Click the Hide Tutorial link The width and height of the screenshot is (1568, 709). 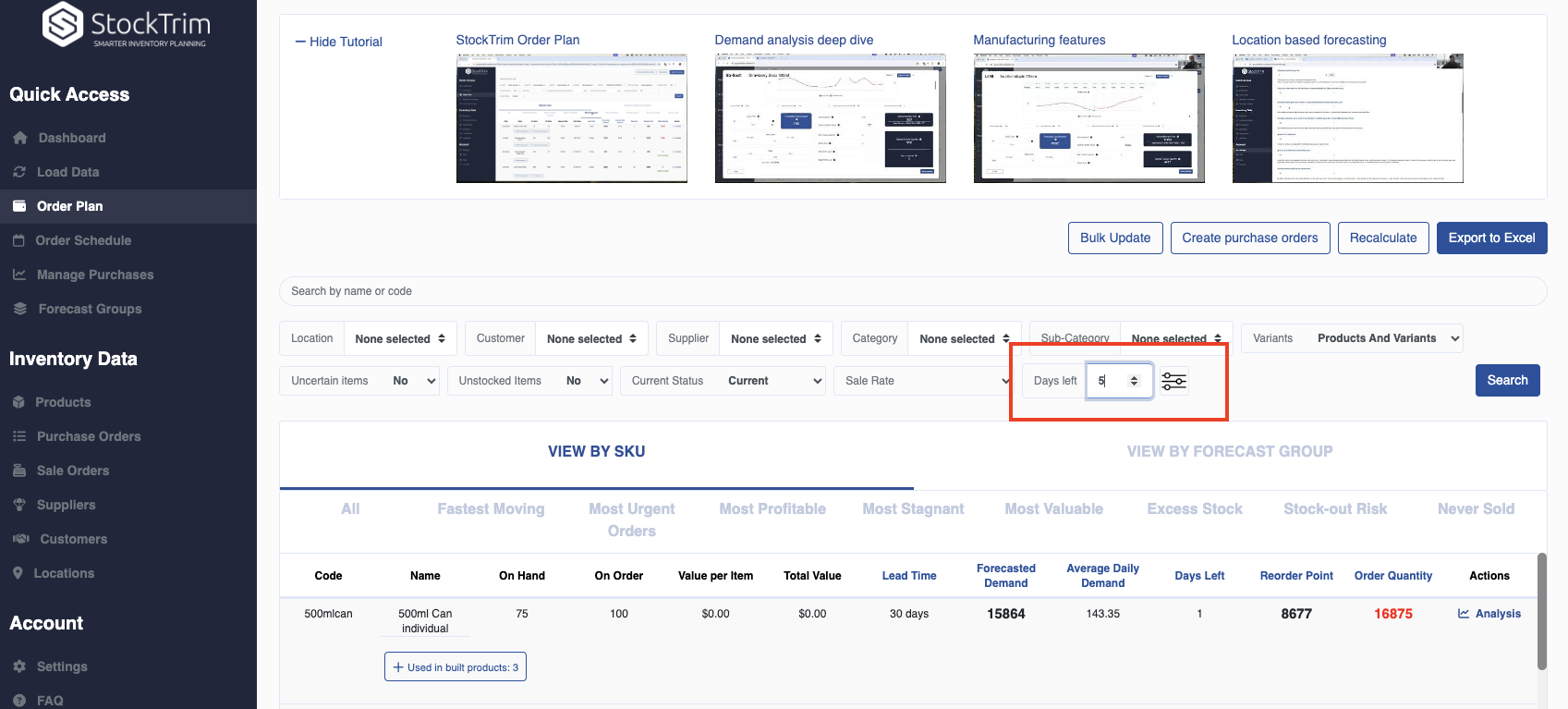tap(338, 42)
